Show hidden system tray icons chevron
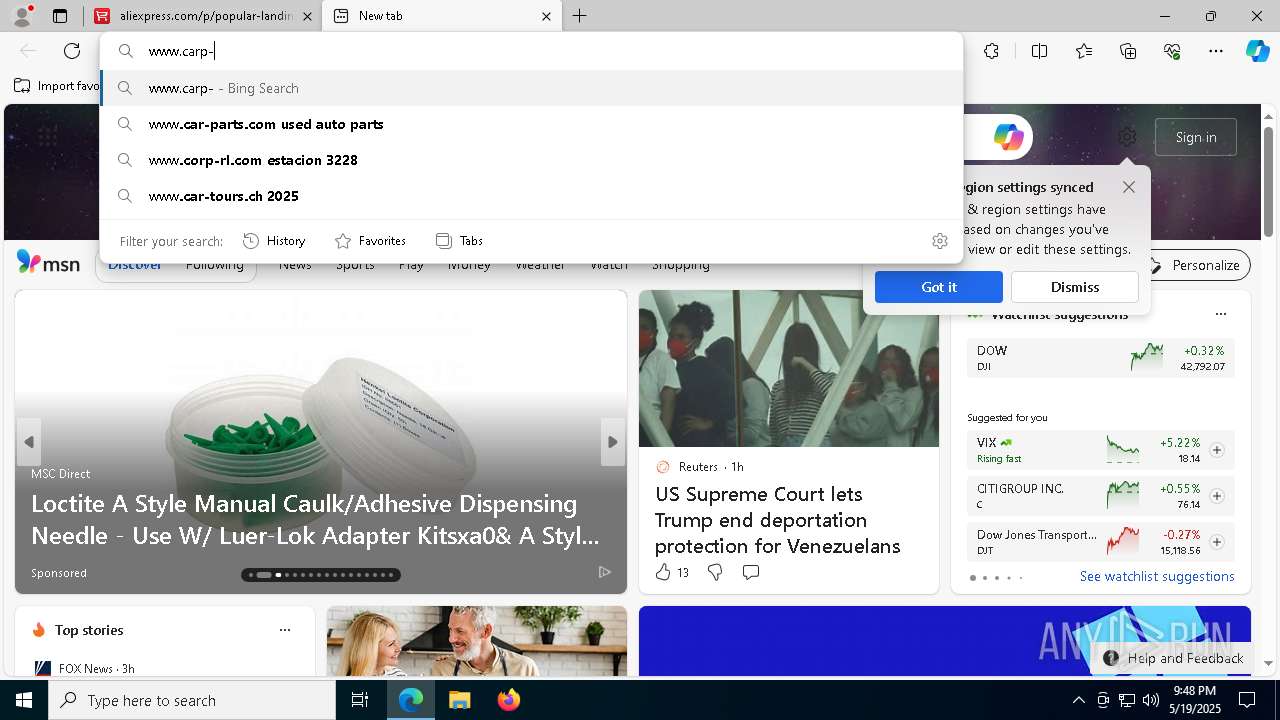1280x720 pixels. (x=1078, y=700)
